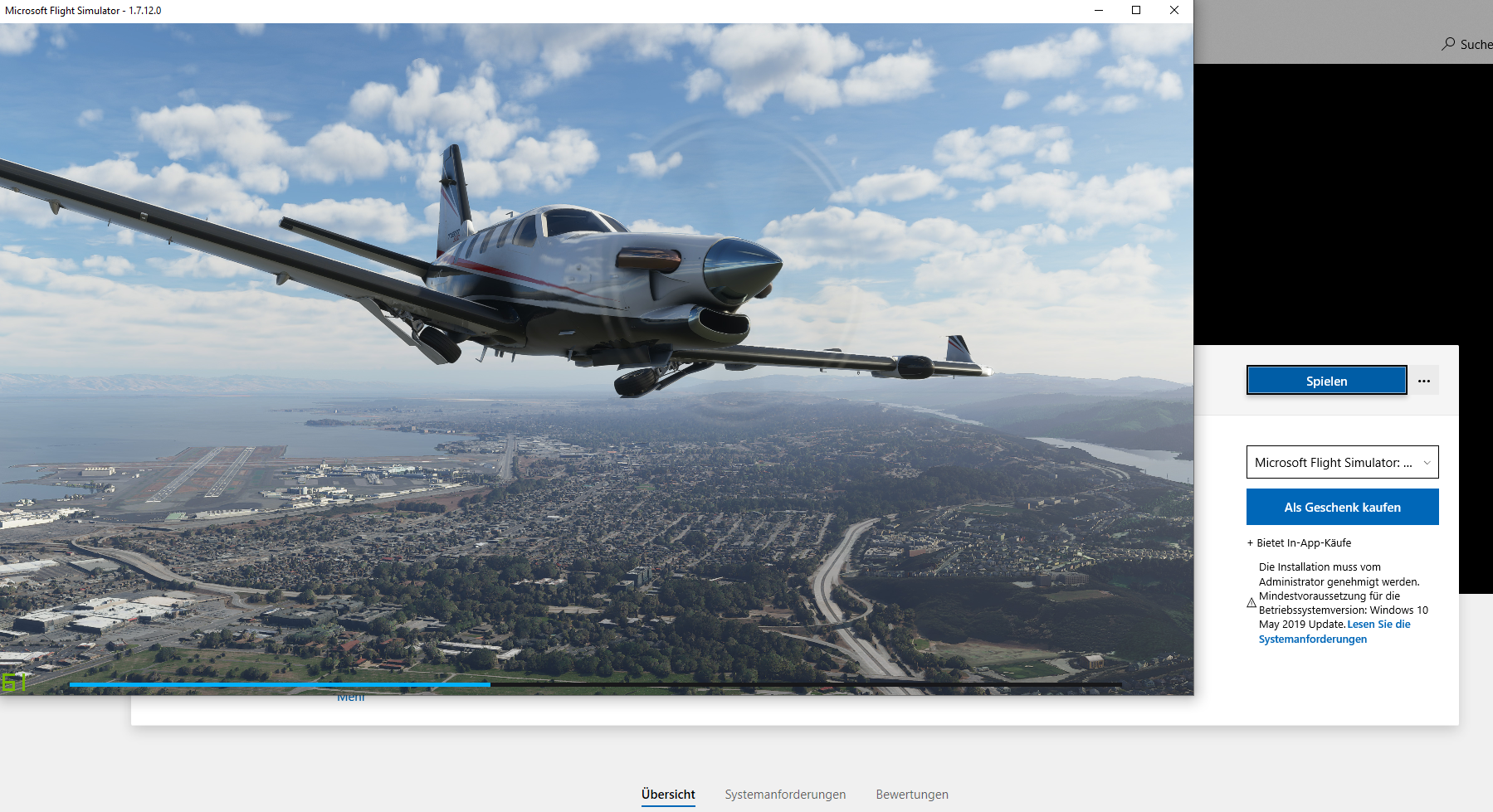Image resolution: width=1493 pixels, height=812 pixels.
Task: Switch to the Bewertungen tab
Action: [912, 795]
